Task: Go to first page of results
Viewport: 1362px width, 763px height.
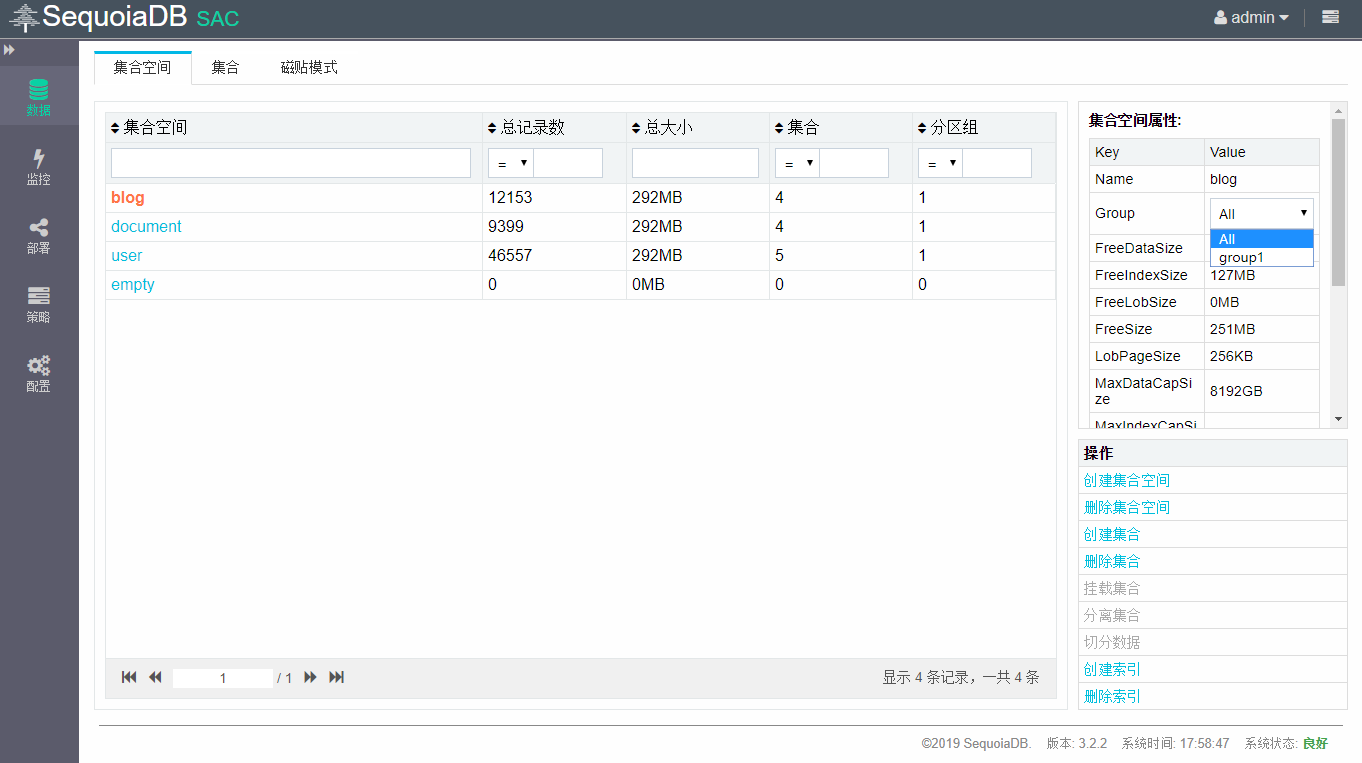Action: (129, 677)
